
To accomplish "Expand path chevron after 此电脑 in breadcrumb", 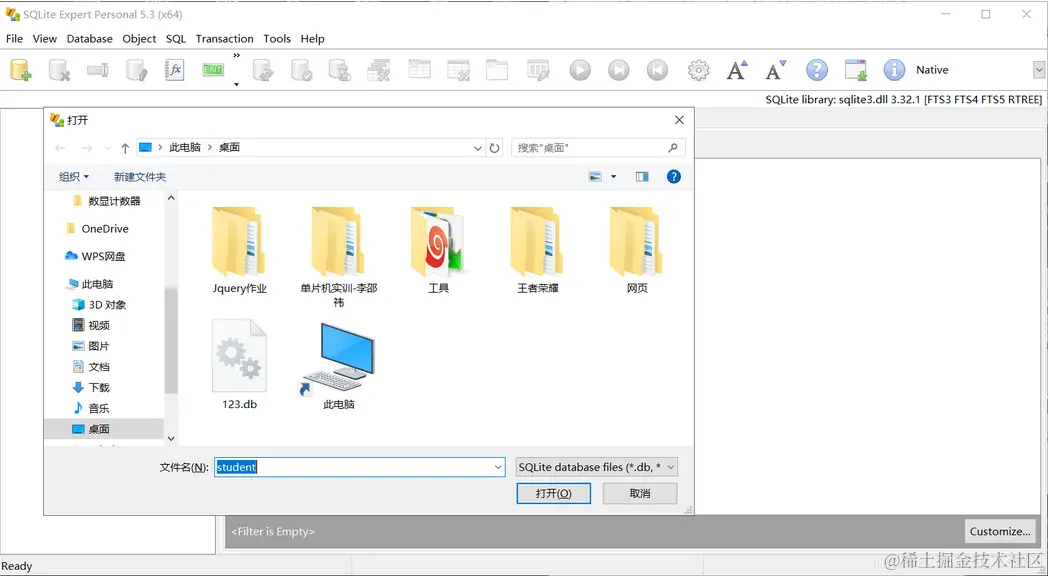I will click(x=210, y=147).
